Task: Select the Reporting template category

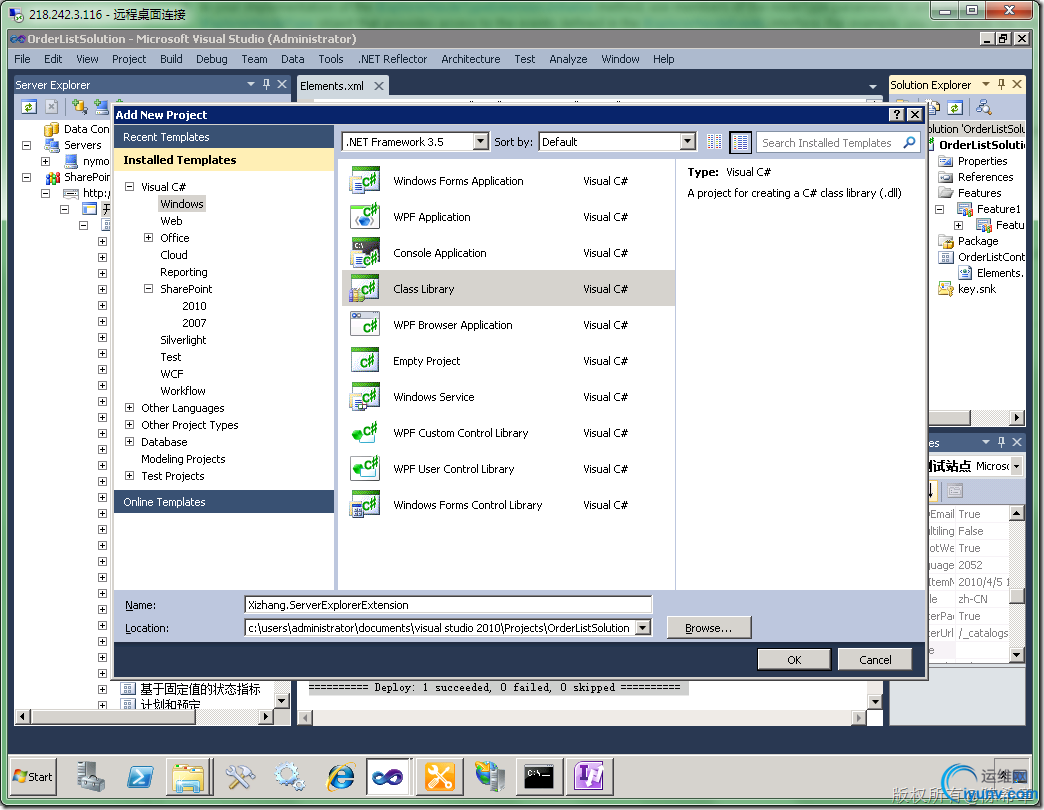Action: (184, 272)
